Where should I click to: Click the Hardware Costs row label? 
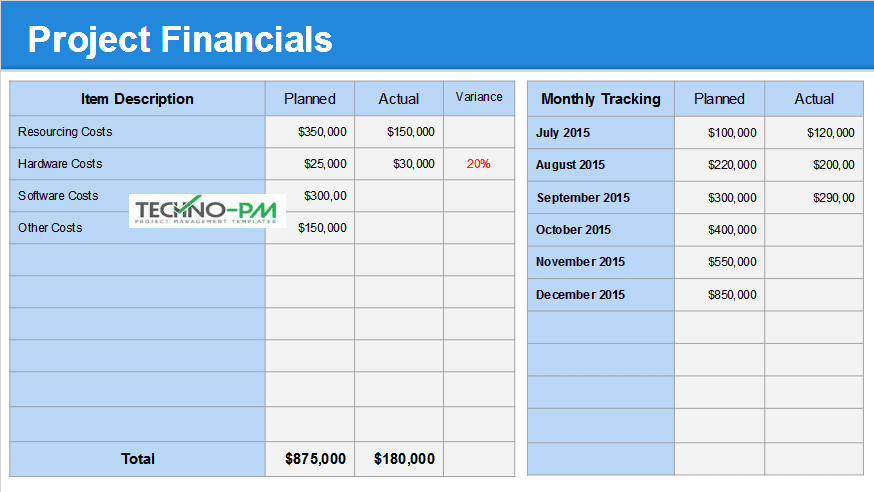pyautogui.click(x=60, y=164)
